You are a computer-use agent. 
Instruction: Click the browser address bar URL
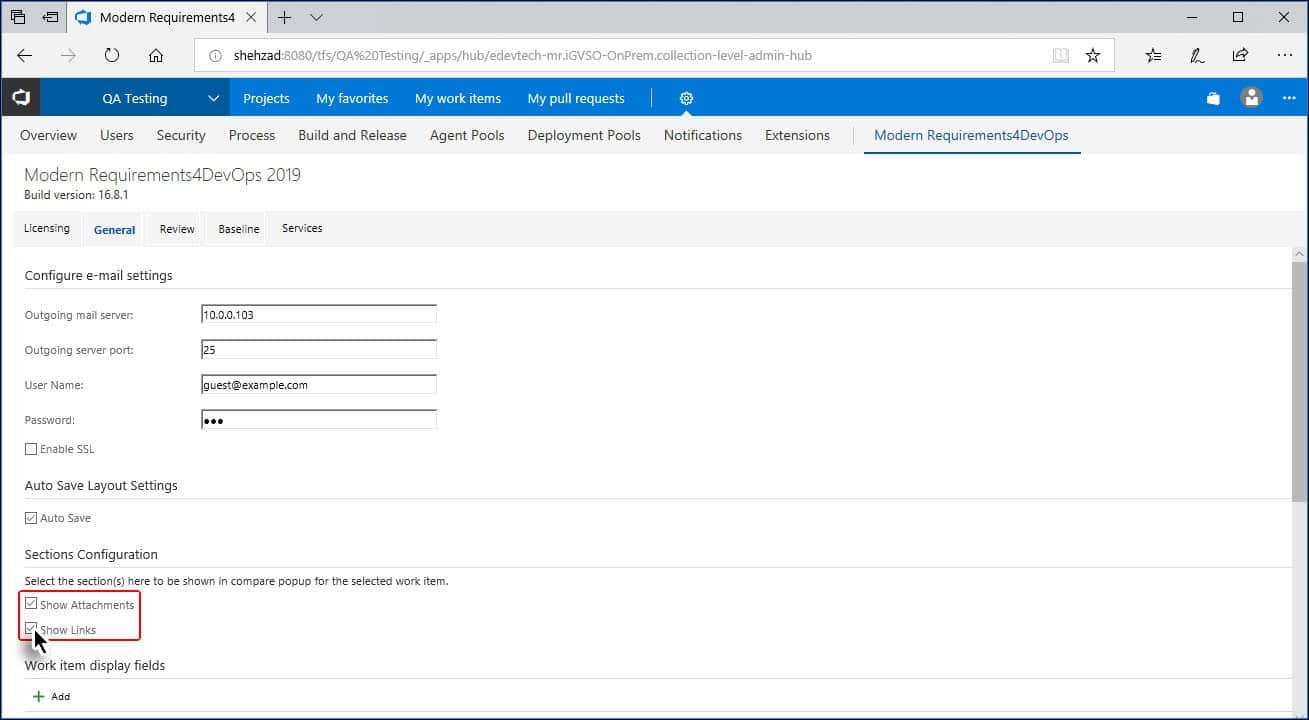(521, 56)
